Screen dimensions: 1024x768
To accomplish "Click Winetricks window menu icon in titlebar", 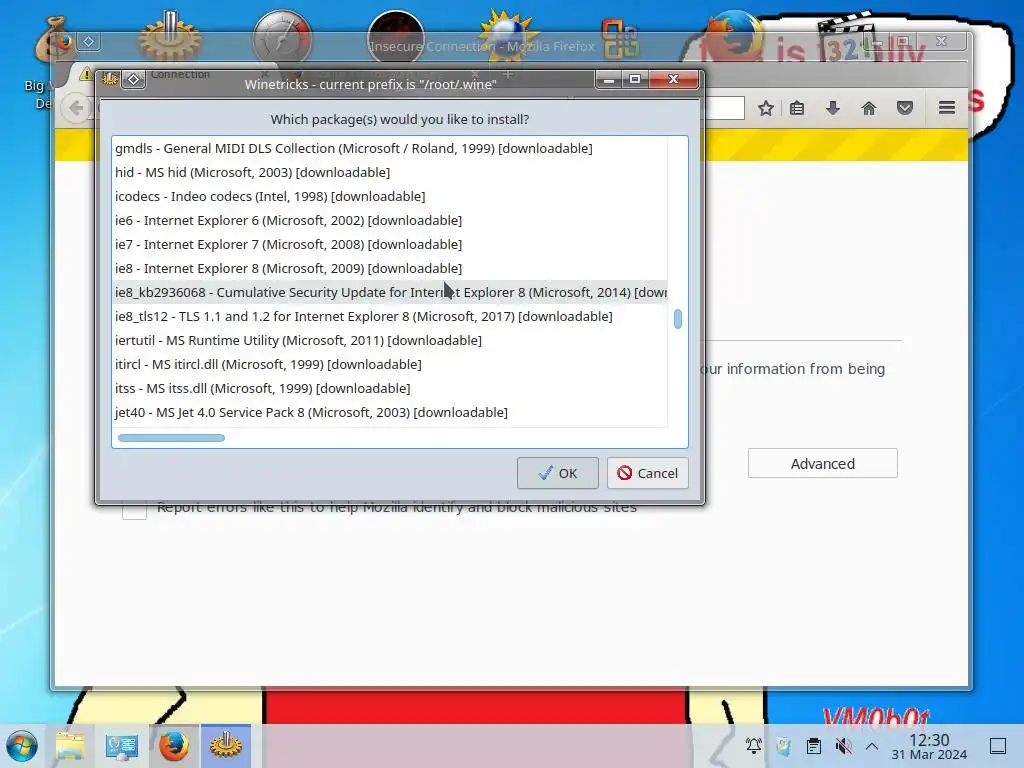I will click(110, 80).
